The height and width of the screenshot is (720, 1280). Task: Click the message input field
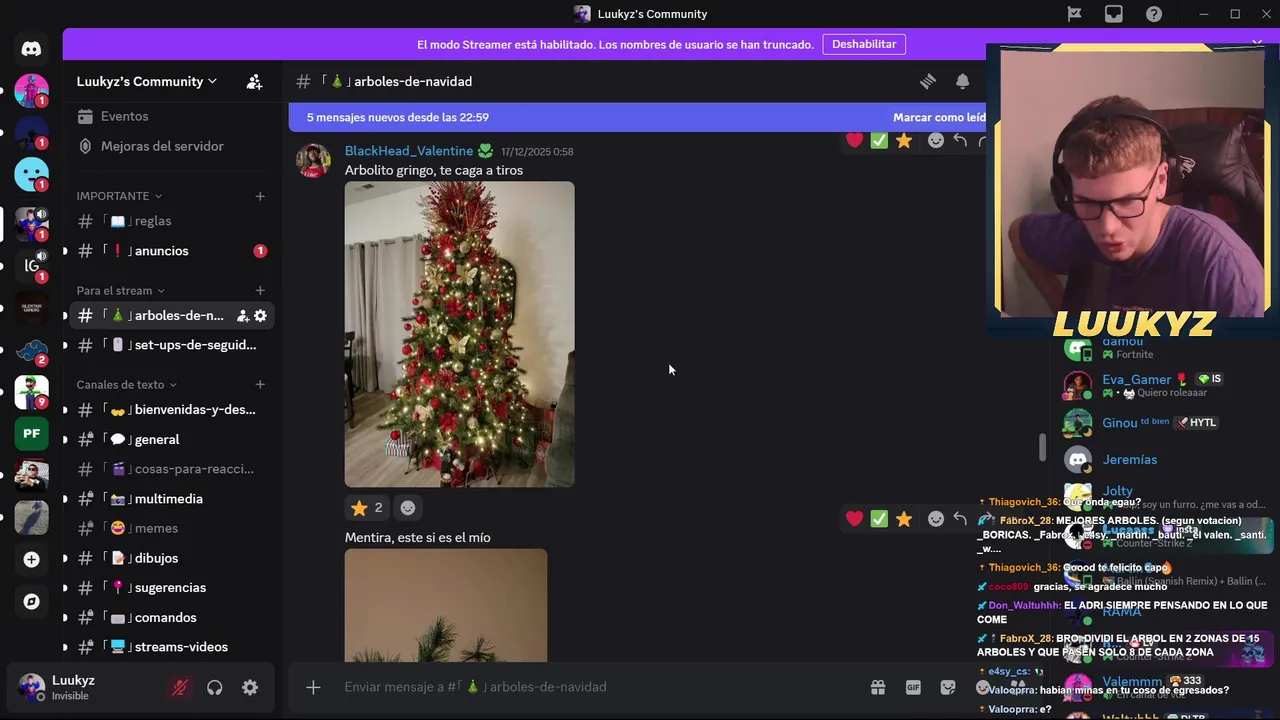[x=600, y=687]
